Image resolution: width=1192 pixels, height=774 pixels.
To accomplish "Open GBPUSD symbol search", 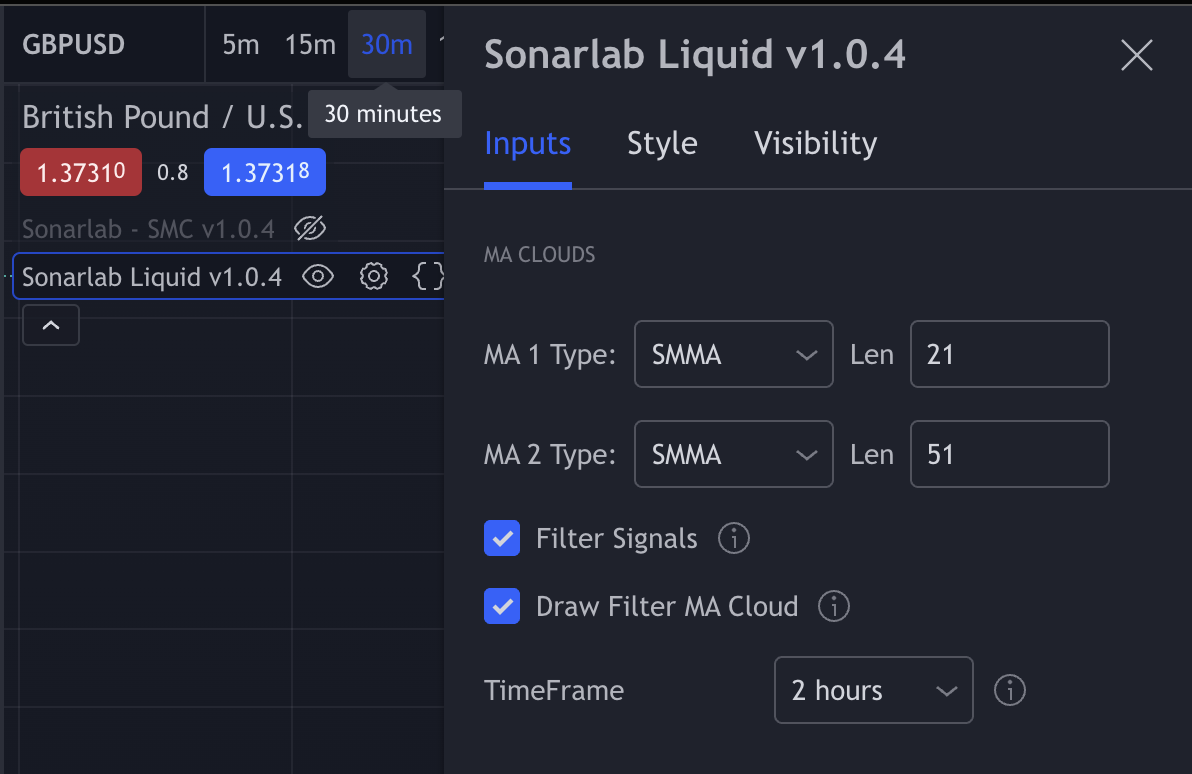I will [74, 45].
